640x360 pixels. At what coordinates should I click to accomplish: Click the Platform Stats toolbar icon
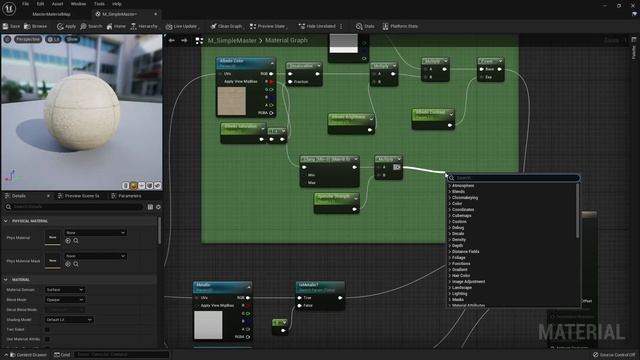point(400,26)
